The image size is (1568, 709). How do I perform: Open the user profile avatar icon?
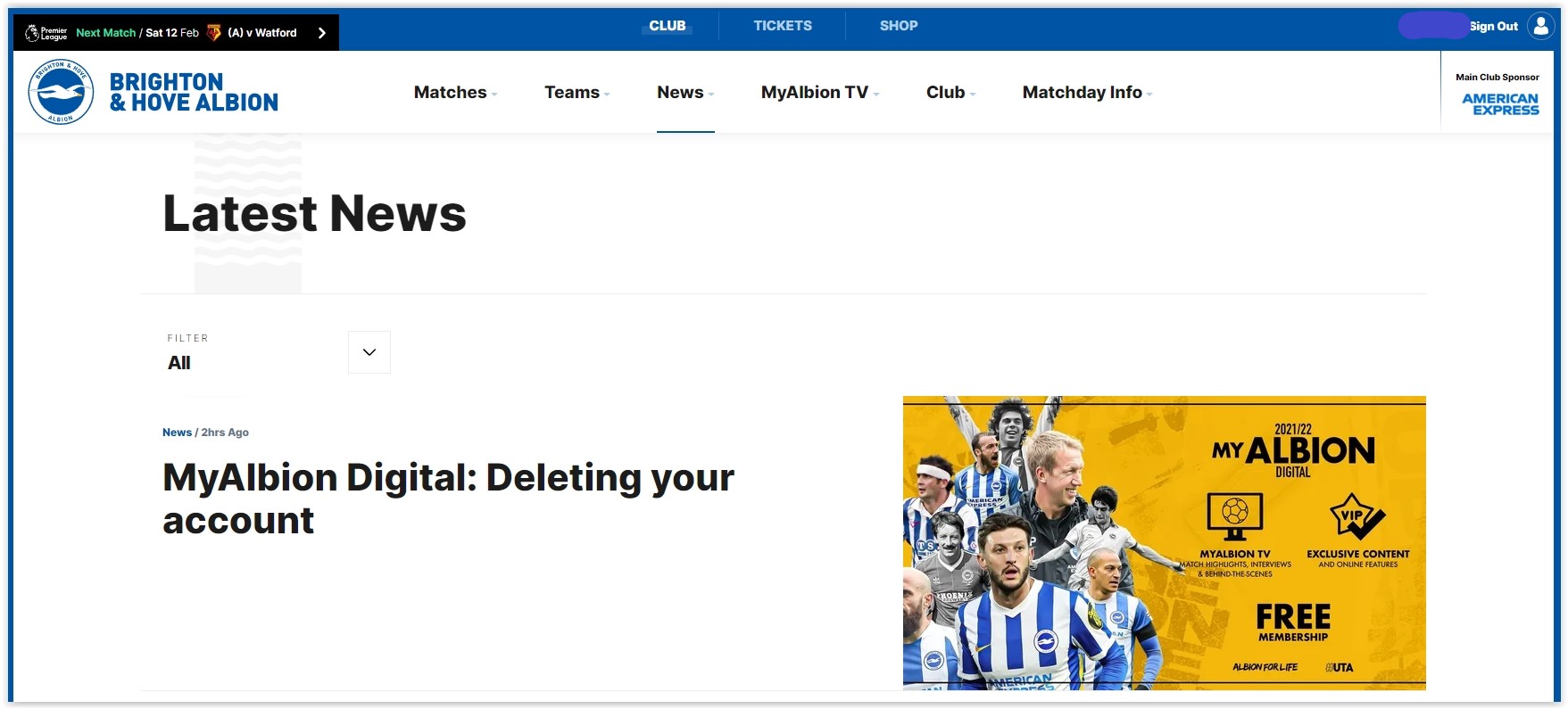[x=1541, y=26]
